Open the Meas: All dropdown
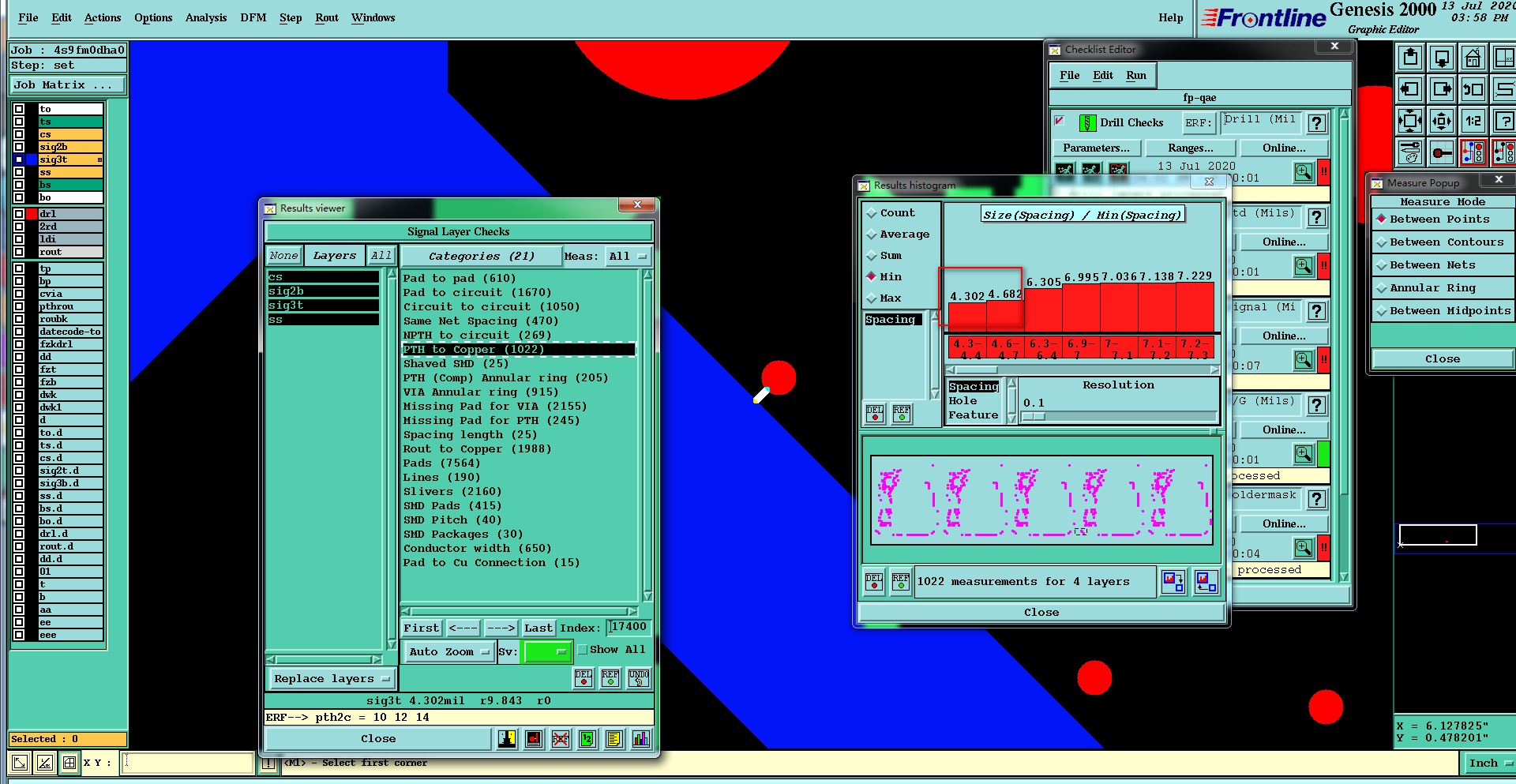Image resolution: width=1516 pixels, height=784 pixels. 628,257
